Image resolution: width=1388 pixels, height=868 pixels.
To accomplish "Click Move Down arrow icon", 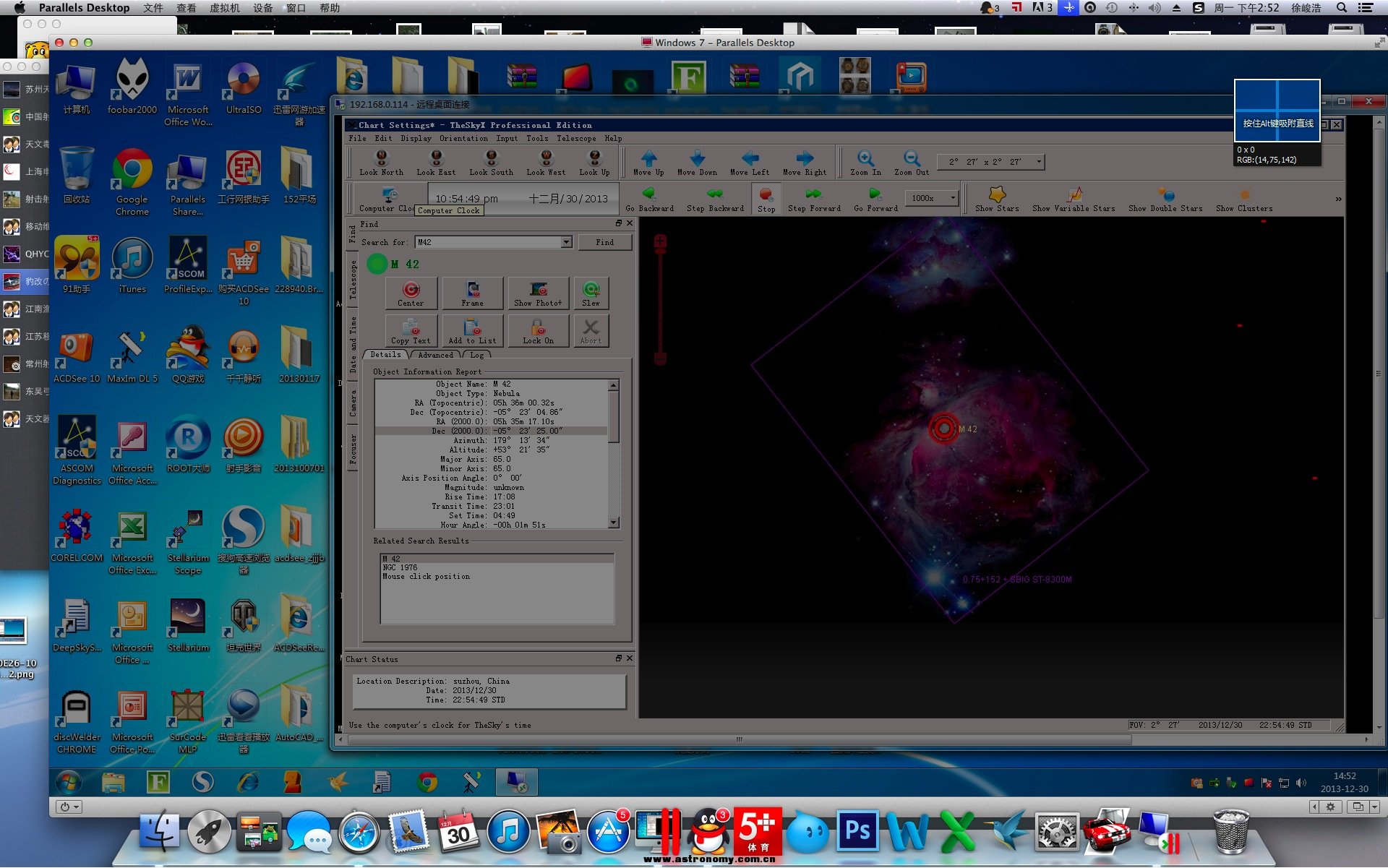I will coord(697,163).
